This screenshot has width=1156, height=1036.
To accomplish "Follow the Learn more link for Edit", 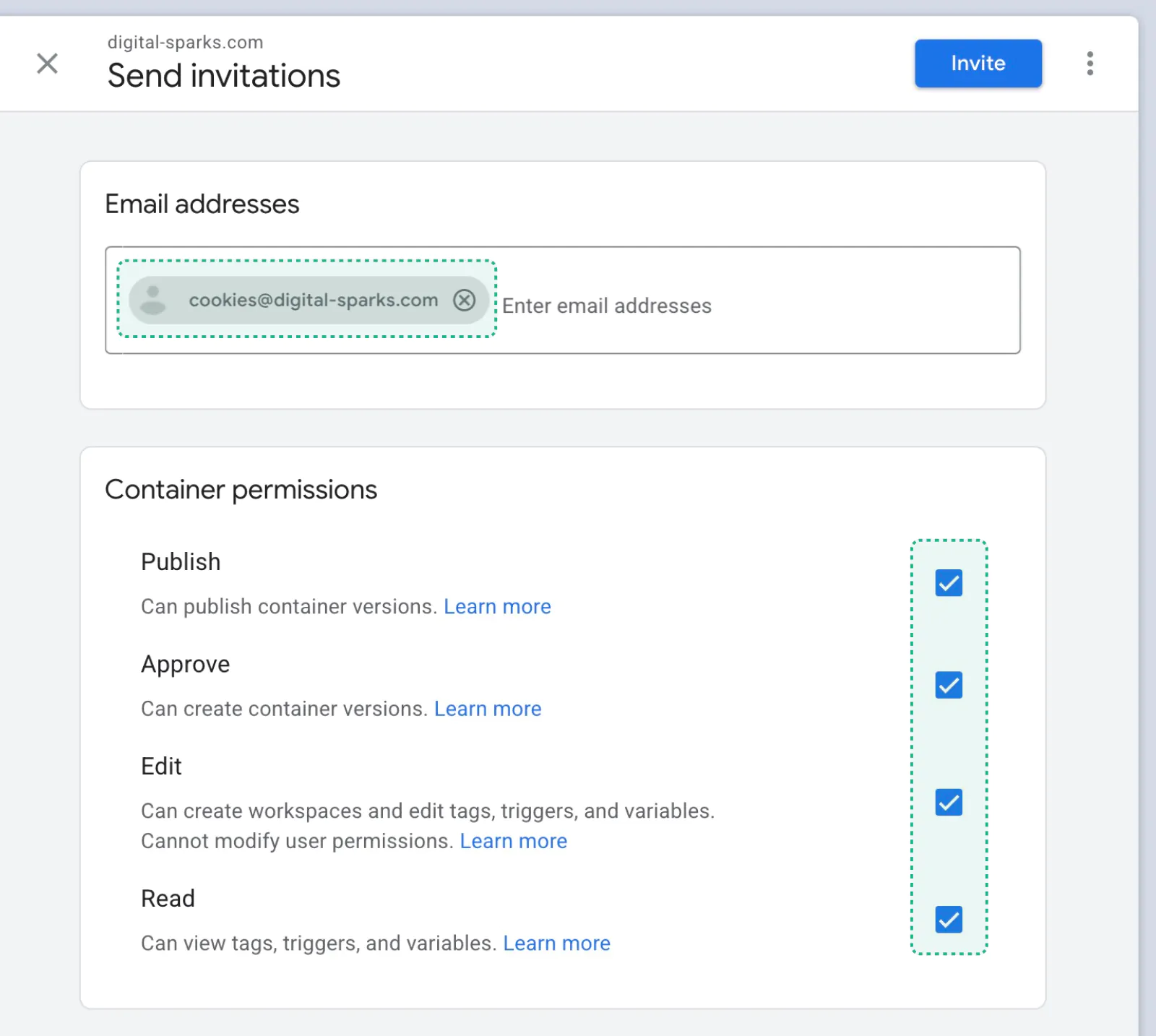I will point(513,841).
